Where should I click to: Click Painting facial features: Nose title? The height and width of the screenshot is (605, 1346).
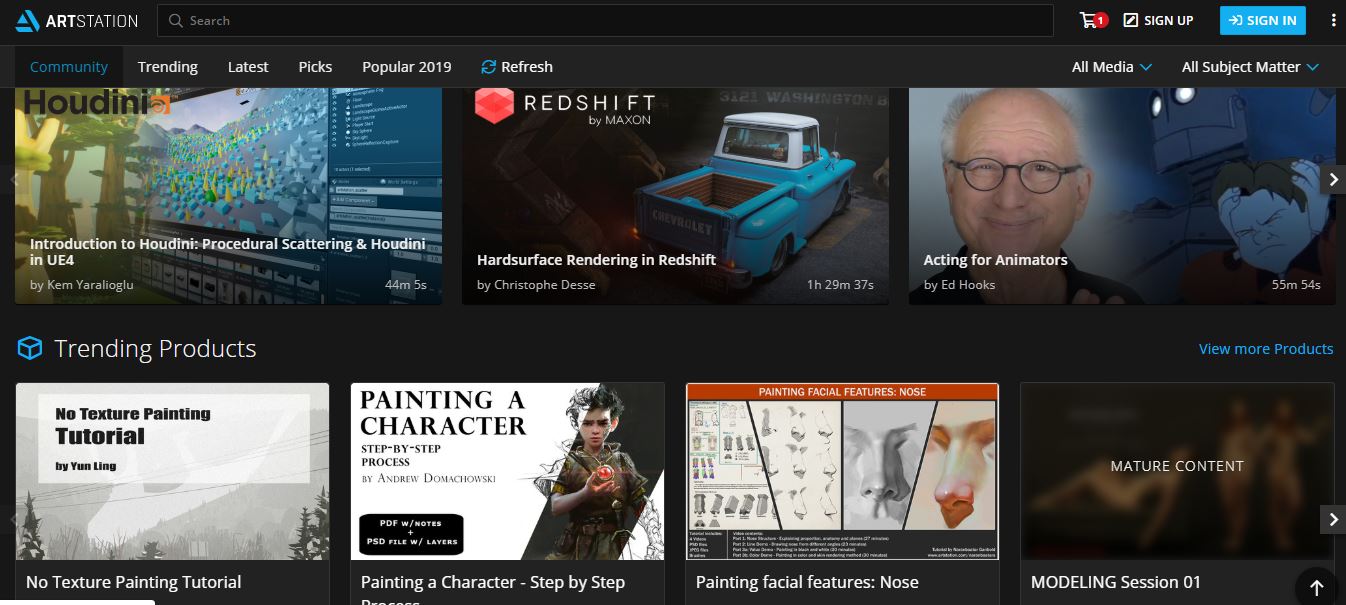pos(807,582)
